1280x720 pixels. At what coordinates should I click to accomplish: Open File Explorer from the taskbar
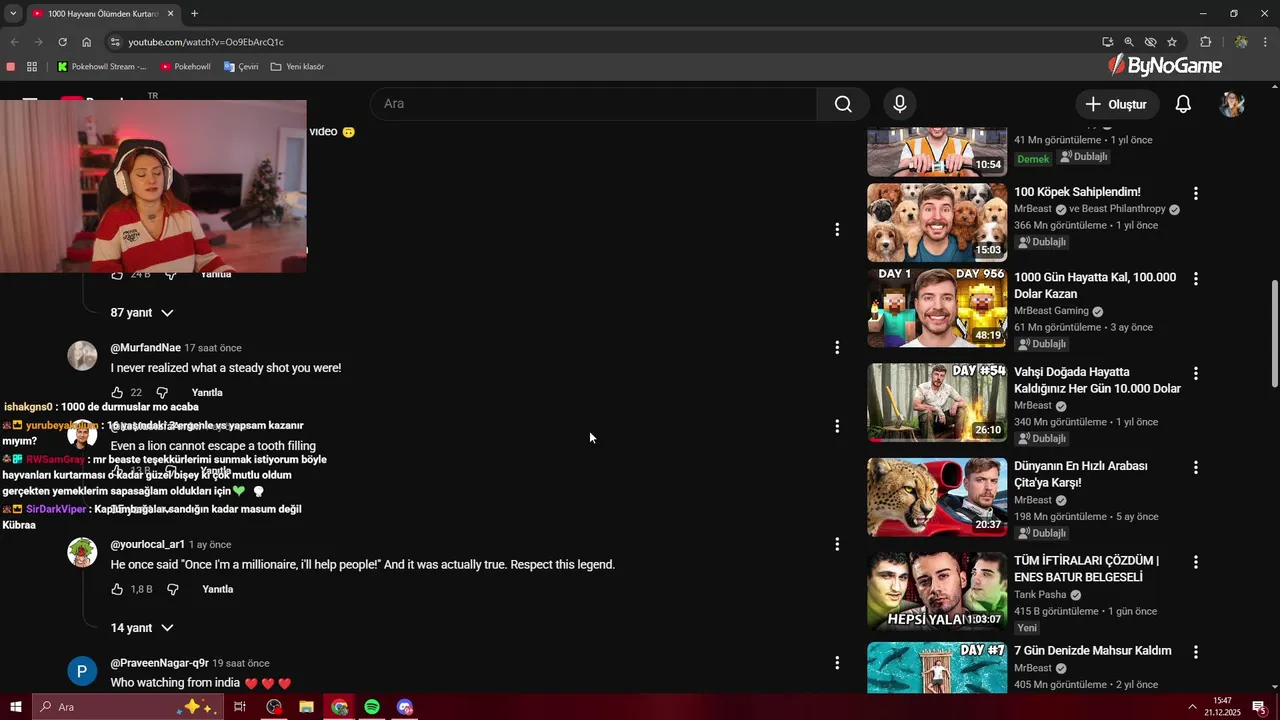point(306,707)
